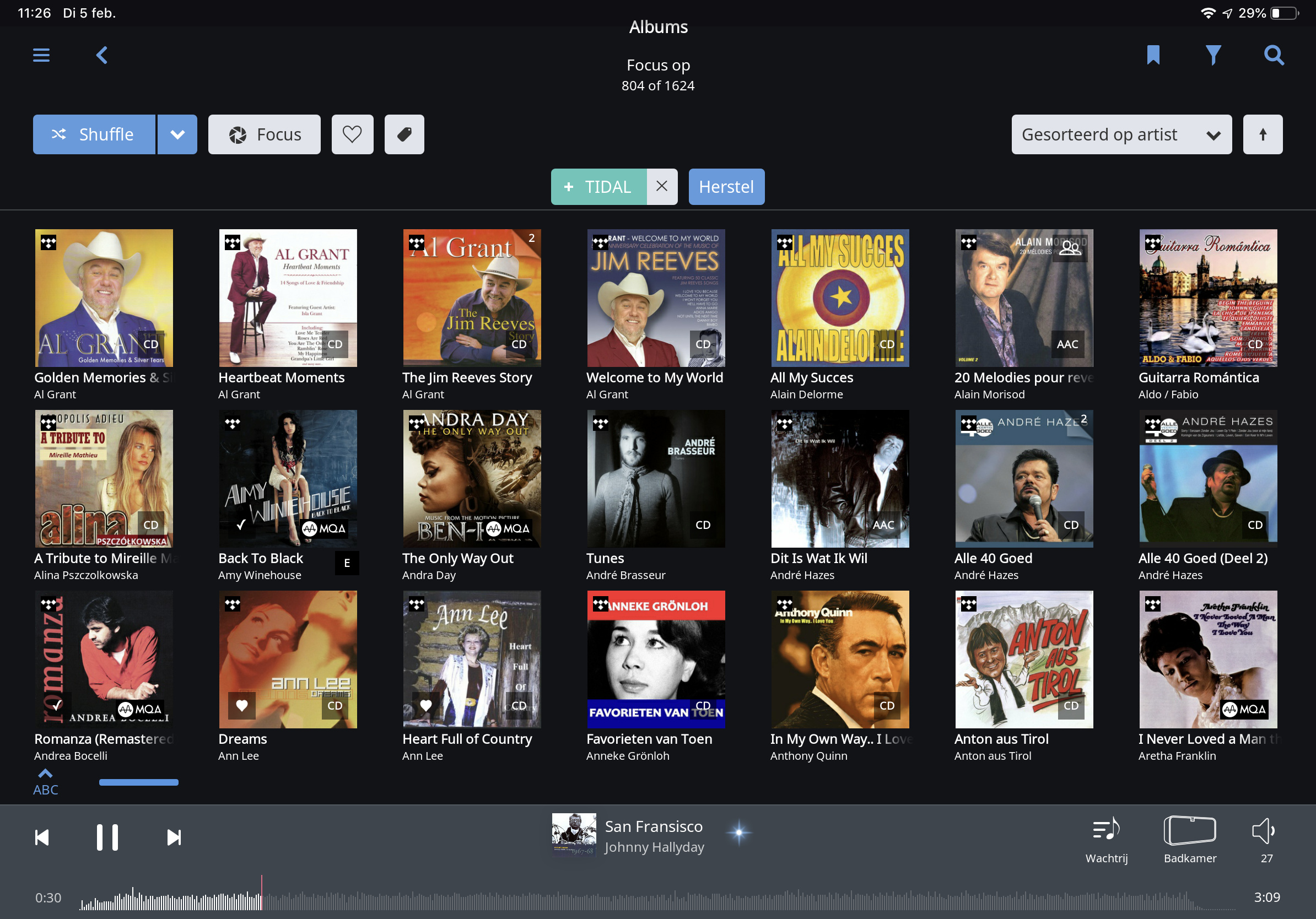Open the Focus panel
The width and height of the screenshot is (1316, 919).
tap(264, 134)
